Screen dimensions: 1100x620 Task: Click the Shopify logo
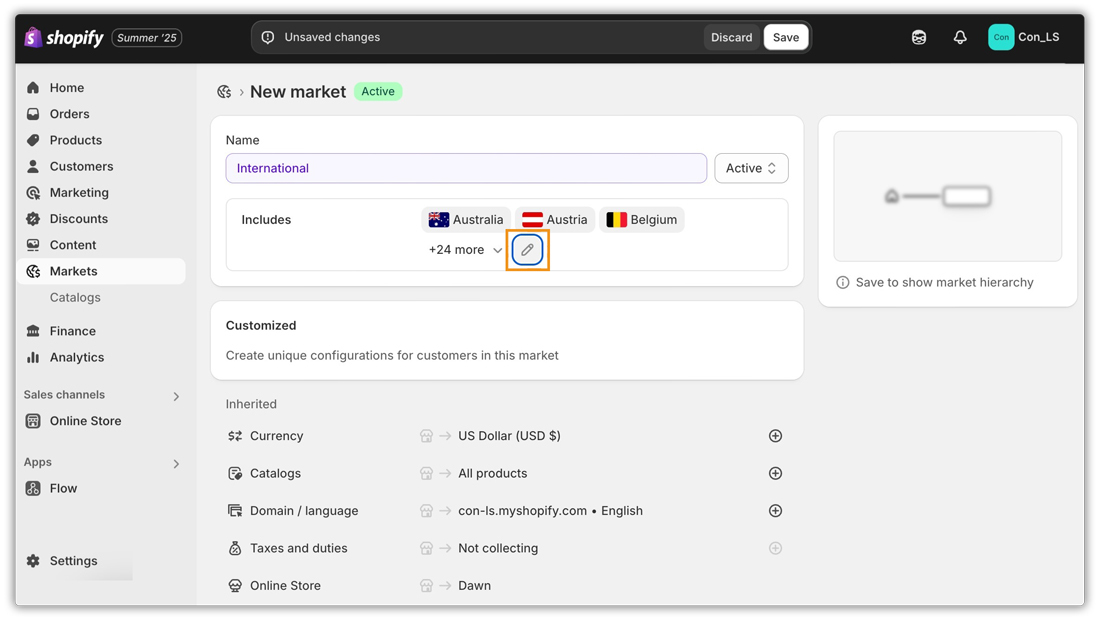pos(64,37)
